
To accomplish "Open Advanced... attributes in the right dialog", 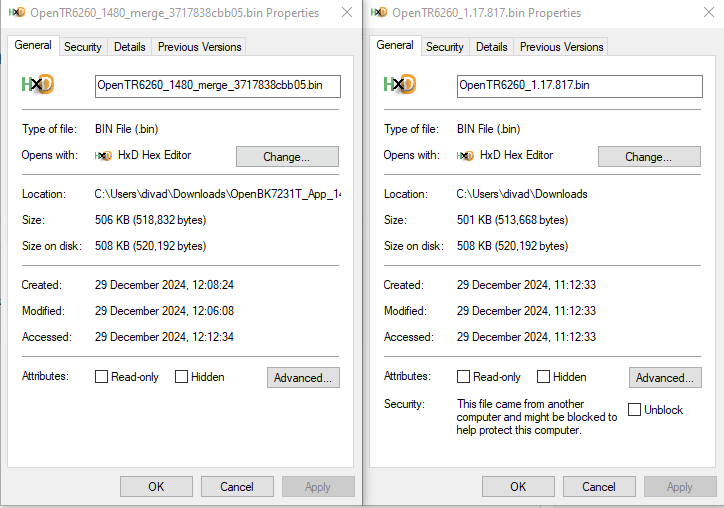I will click(x=665, y=378).
